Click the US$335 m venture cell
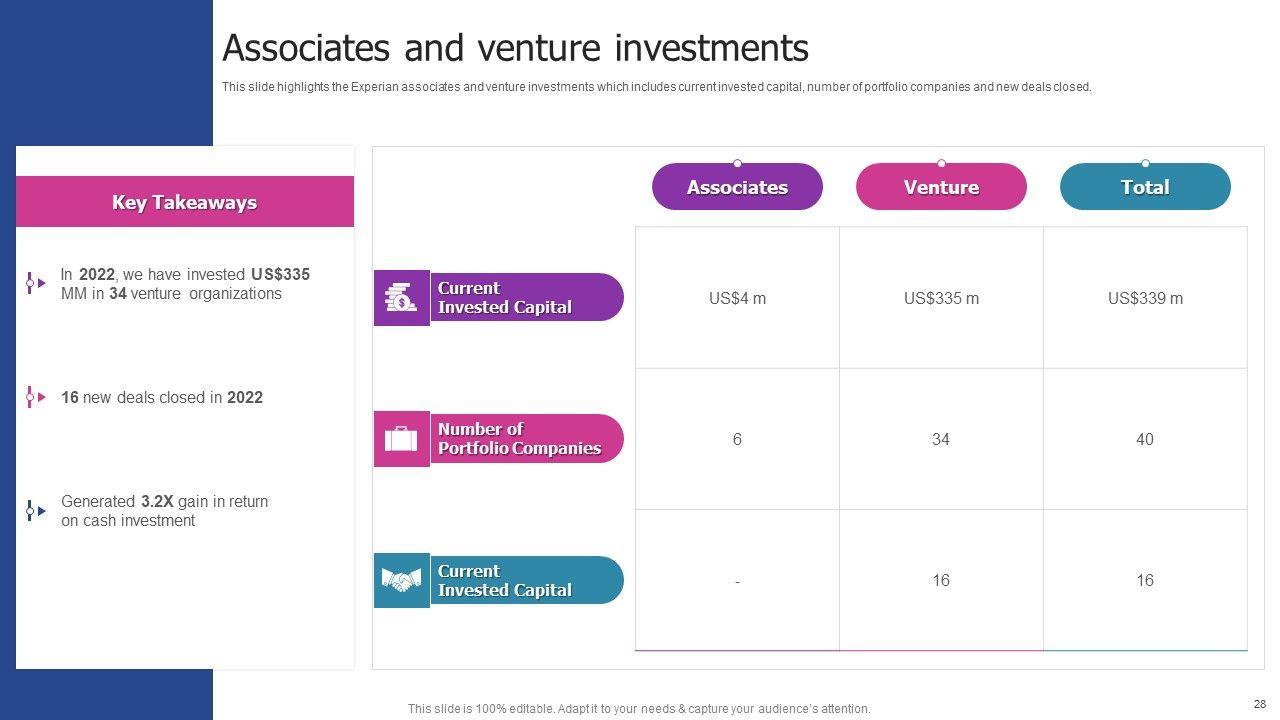This screenshot has height=720, width=1280. [x=941, y=298]
